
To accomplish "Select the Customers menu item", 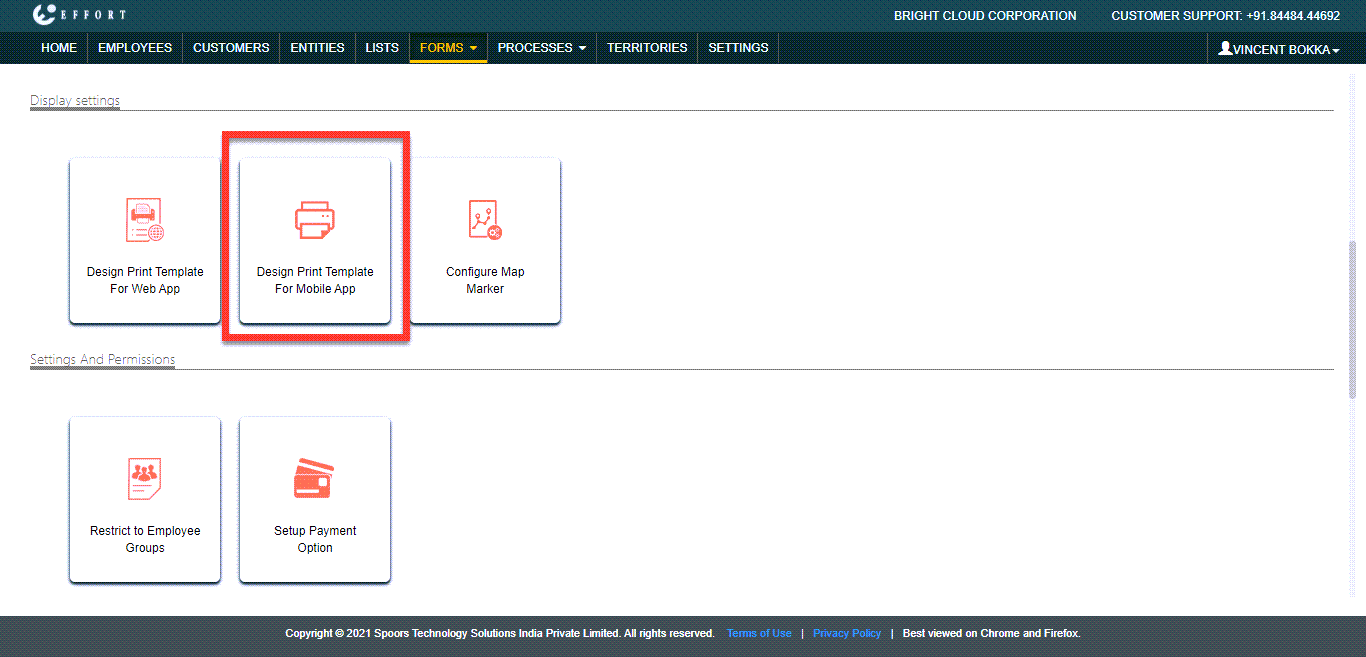I will tap(231, 48).
